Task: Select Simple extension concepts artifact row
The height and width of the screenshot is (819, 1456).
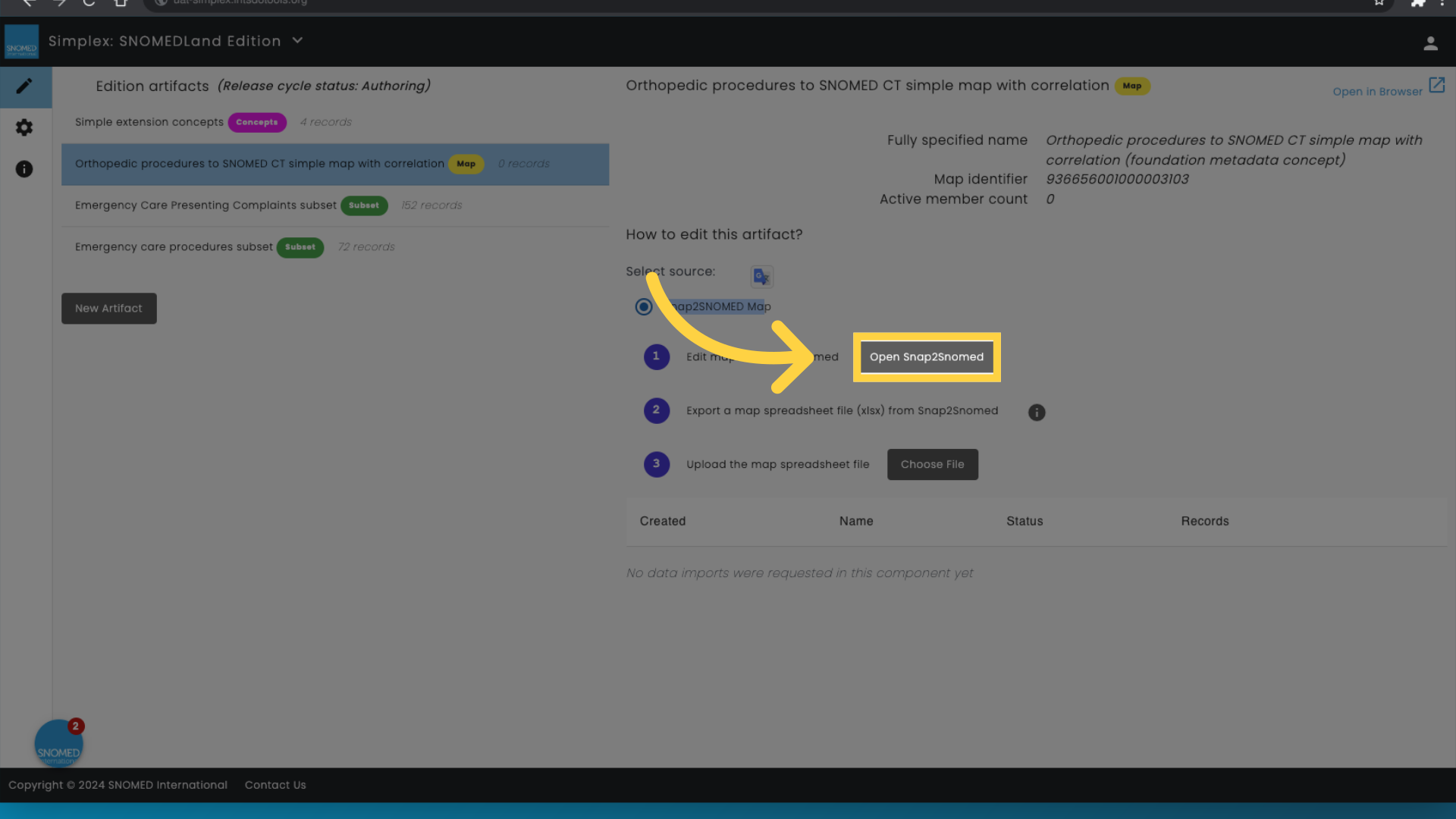Action: pyautogui.click(x=335, y=123)
